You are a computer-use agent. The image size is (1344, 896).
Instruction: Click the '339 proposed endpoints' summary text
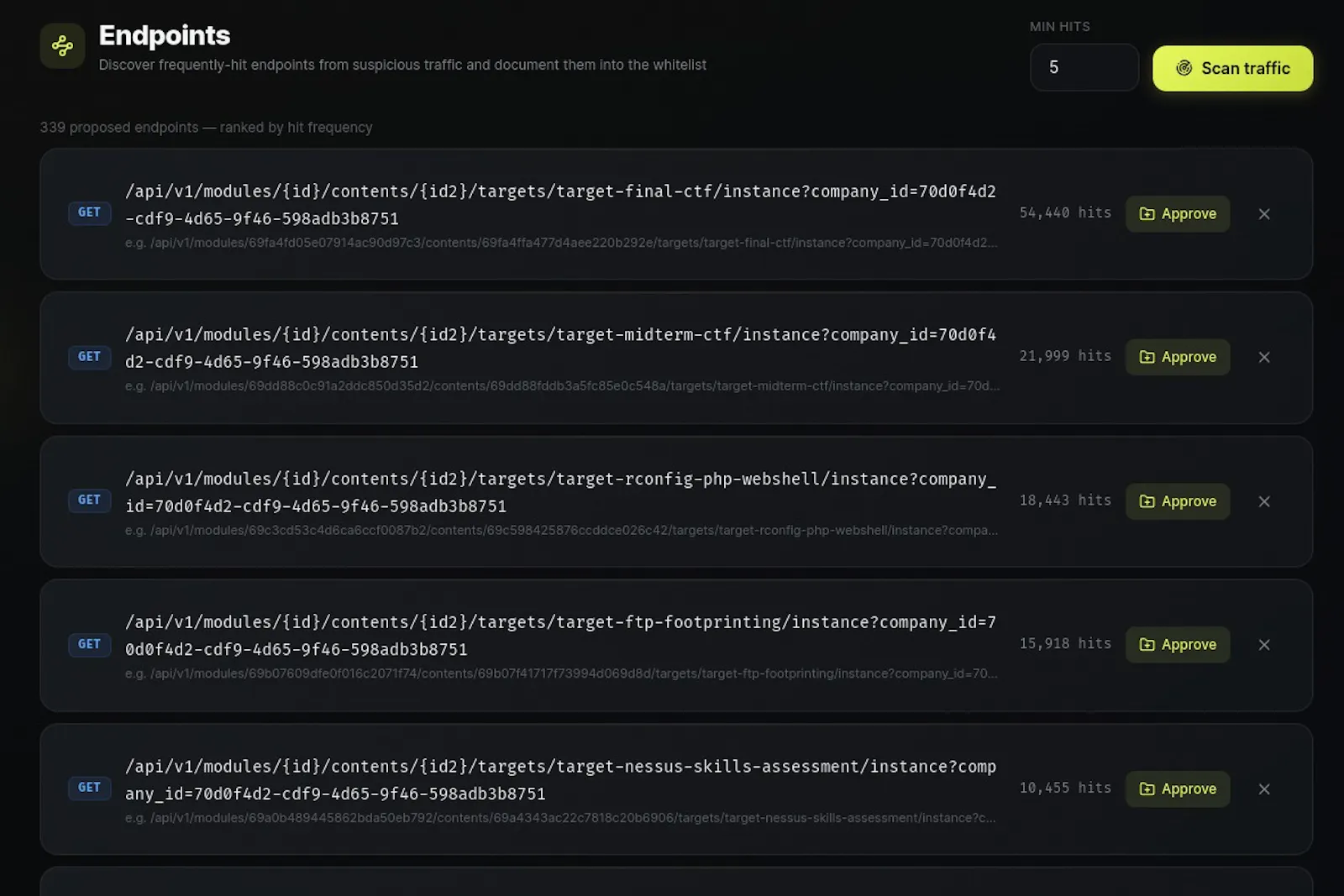[206, 128]
